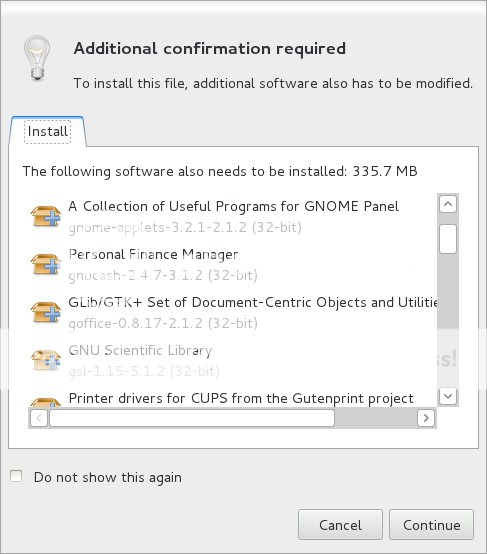Enable Do not show this again
Image resolution: width=487 pixels, height=554 pixels.
16,476
